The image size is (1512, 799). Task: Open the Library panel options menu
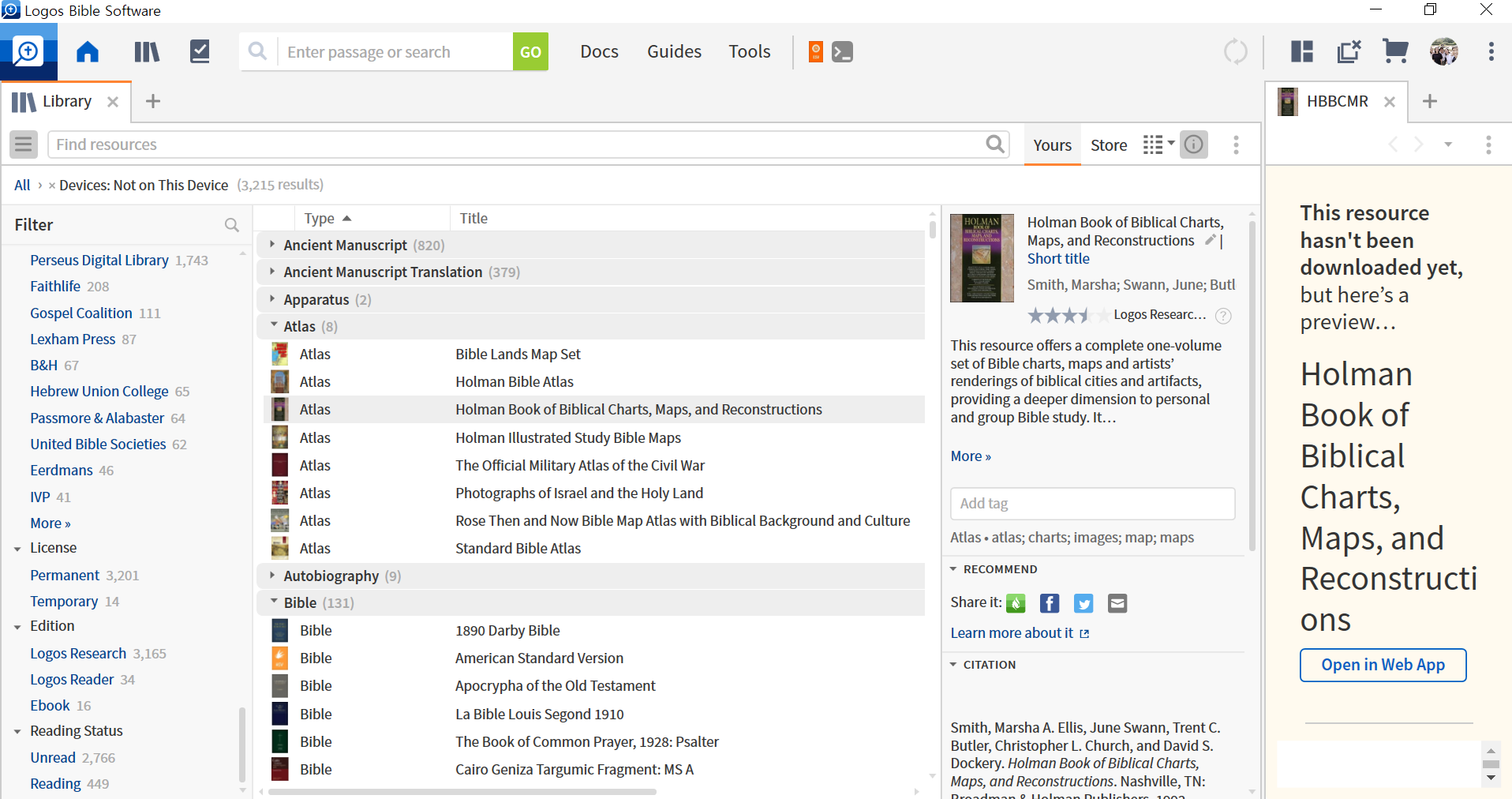click(1236, 144)
